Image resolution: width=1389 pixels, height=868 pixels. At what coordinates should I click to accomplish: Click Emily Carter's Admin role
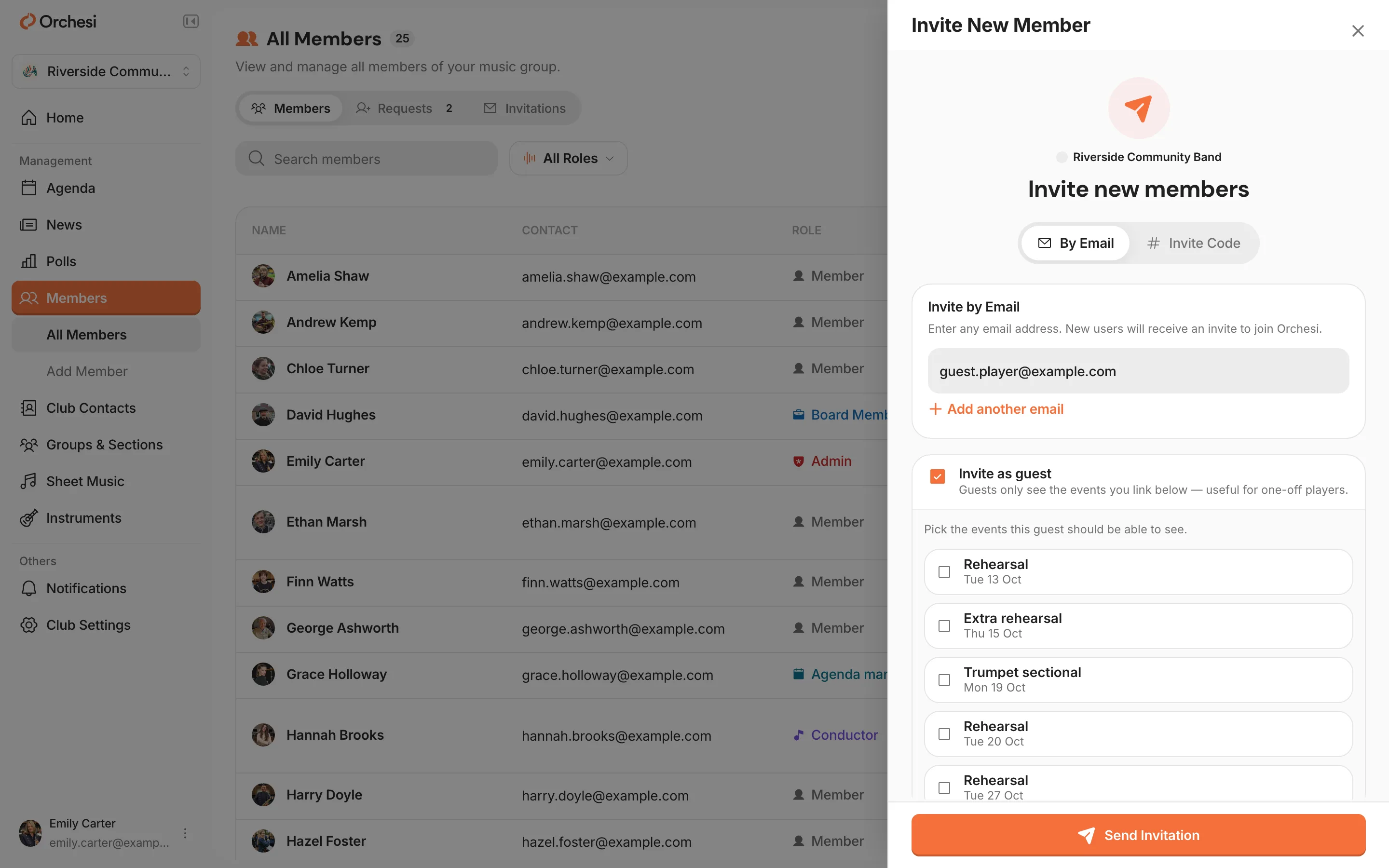[822, 461]
